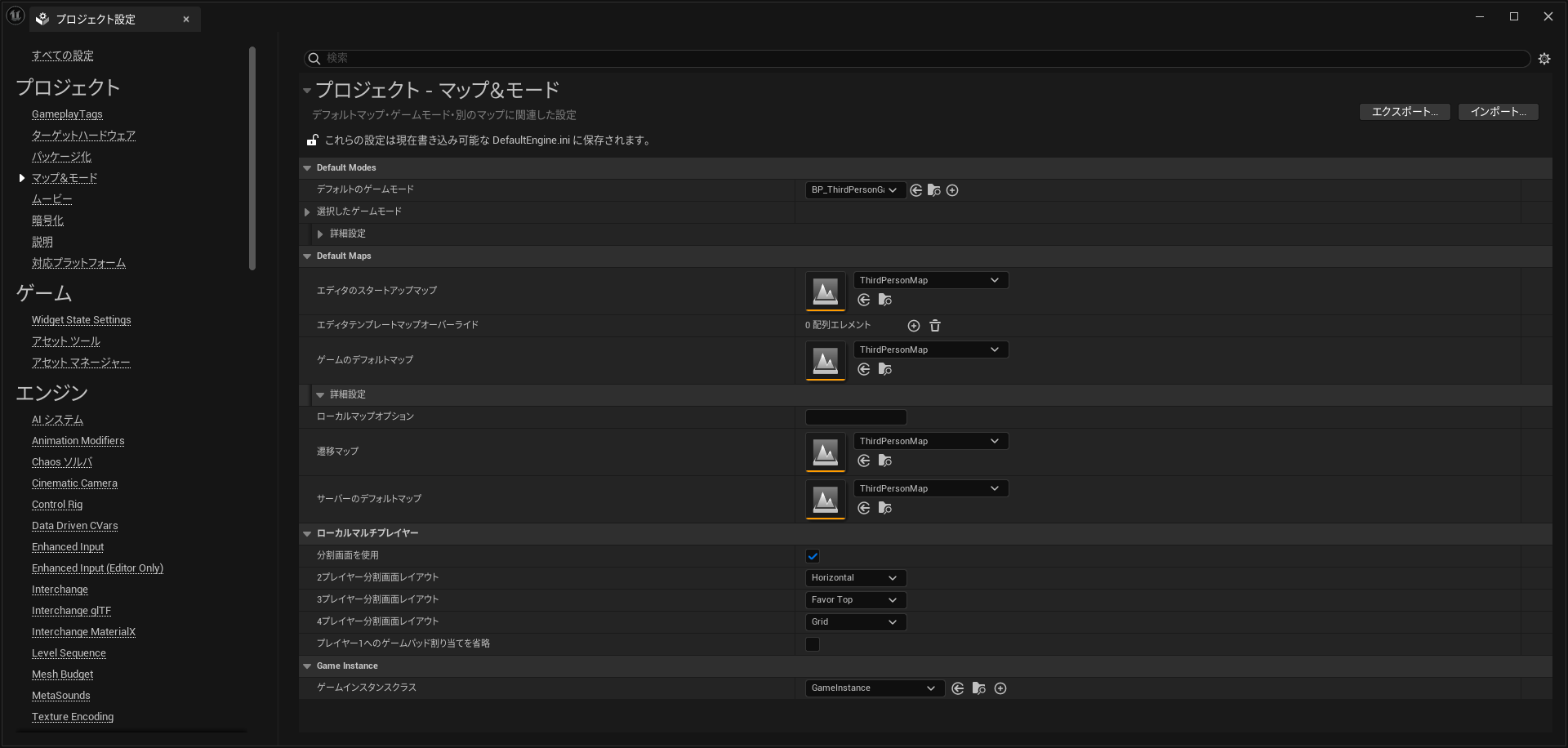Use selected asset for server default map
The image size is (1568, 748).
pos(864,509)
